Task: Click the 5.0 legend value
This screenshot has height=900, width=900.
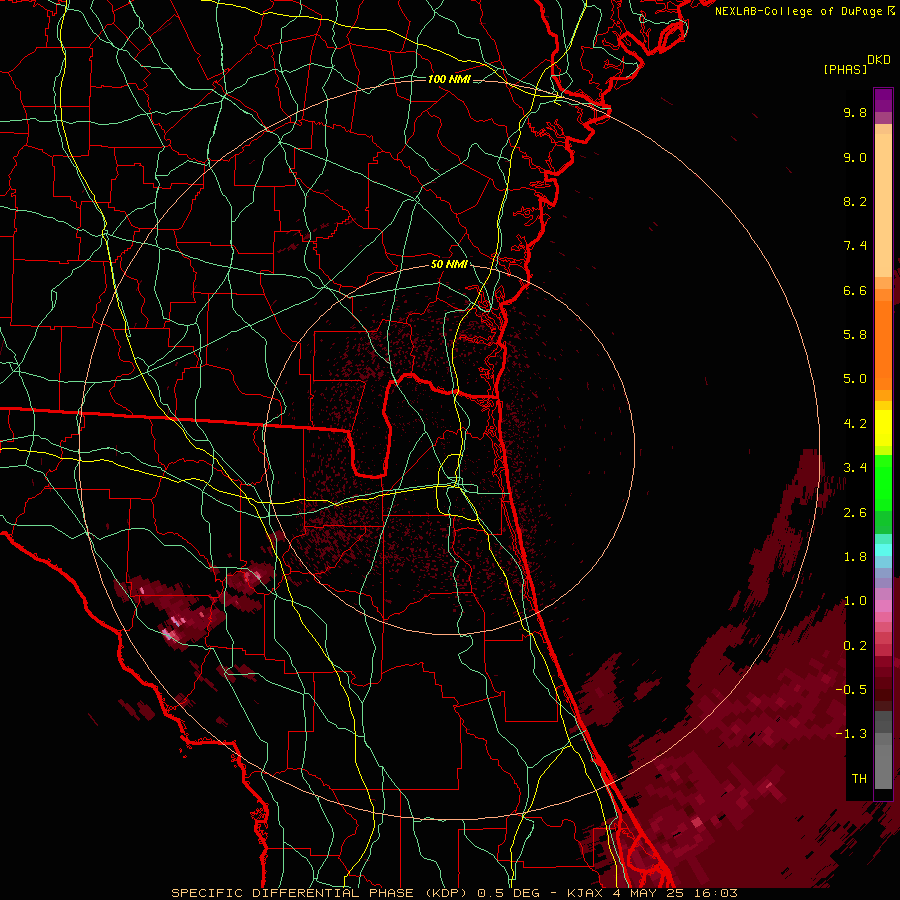Action: coord(855,379)
